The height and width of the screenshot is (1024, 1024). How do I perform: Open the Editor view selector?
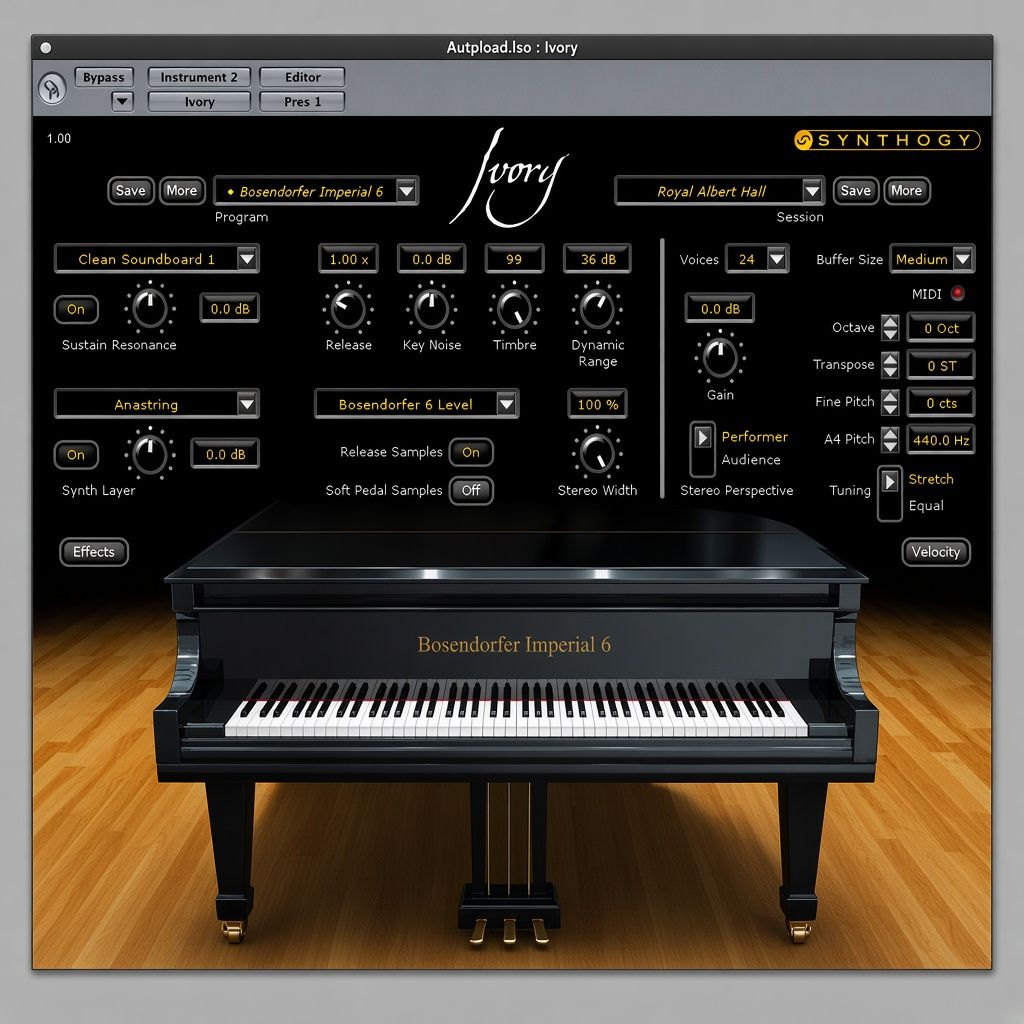tap(302, 77)
